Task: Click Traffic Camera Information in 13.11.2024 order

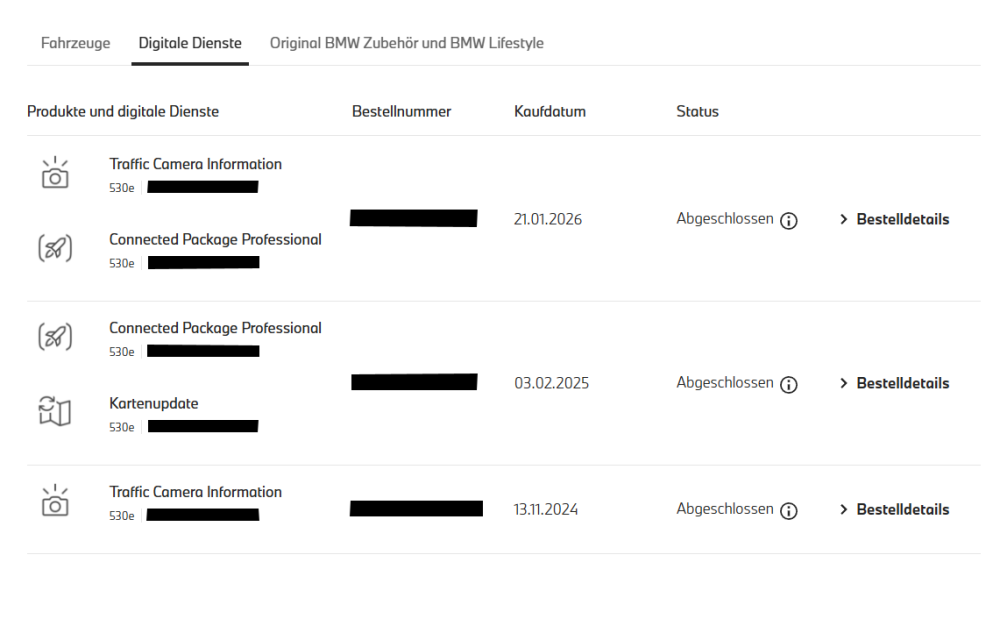Action: 195,492
